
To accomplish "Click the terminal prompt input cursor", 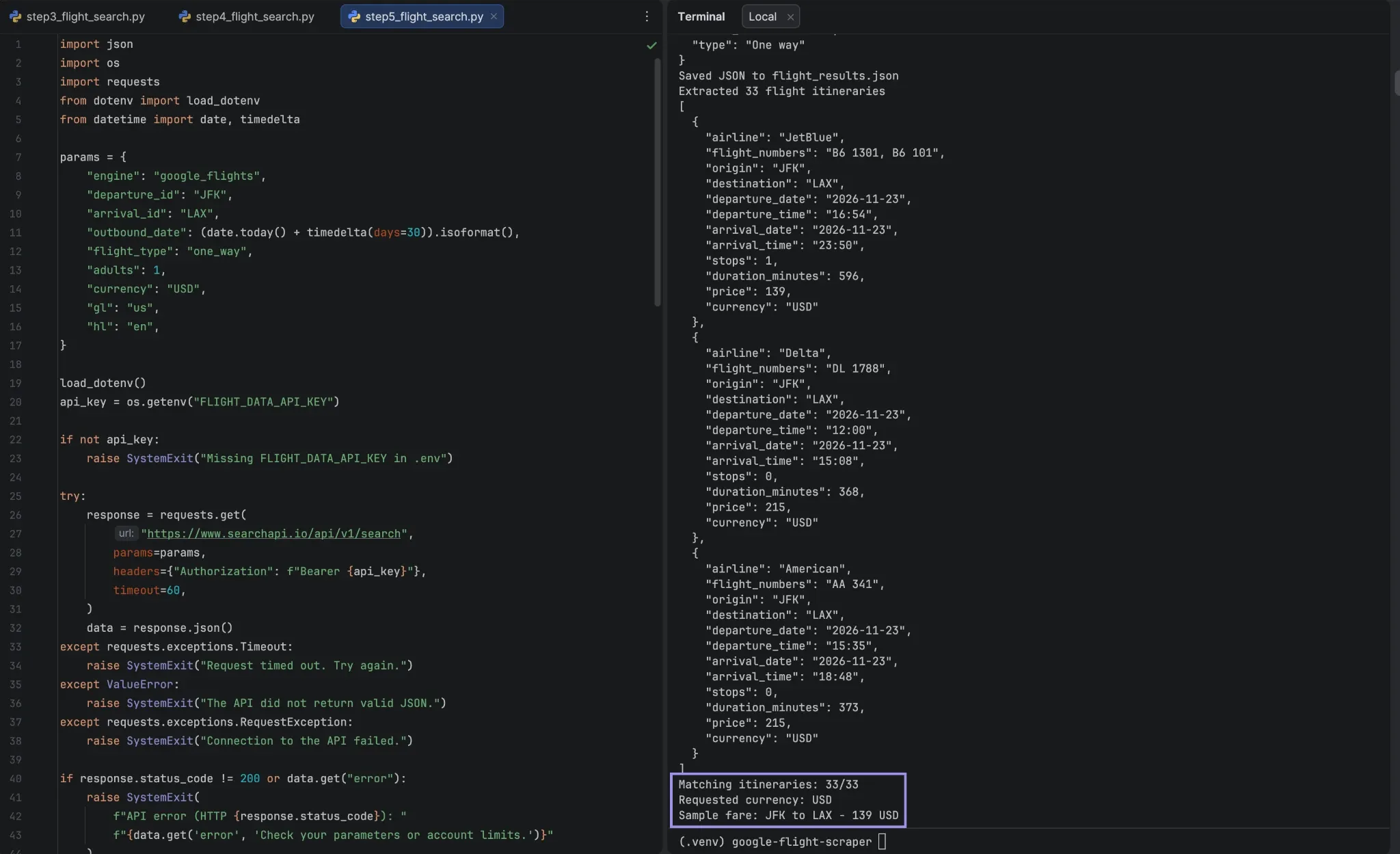I will [882, 842].
